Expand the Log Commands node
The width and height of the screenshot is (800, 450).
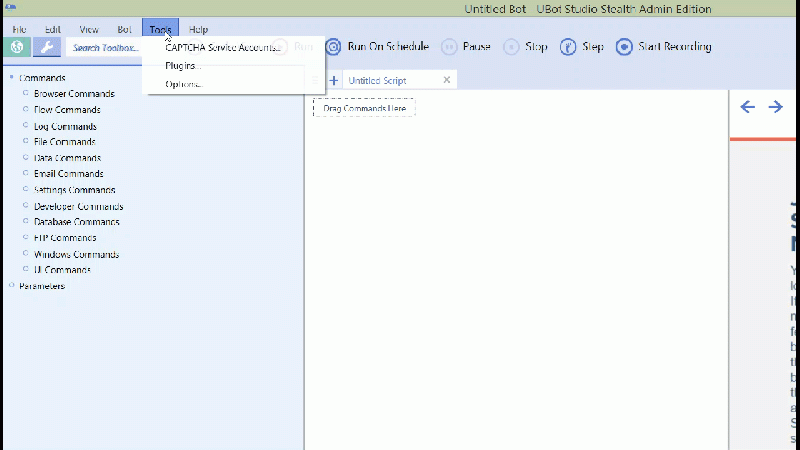26,125
